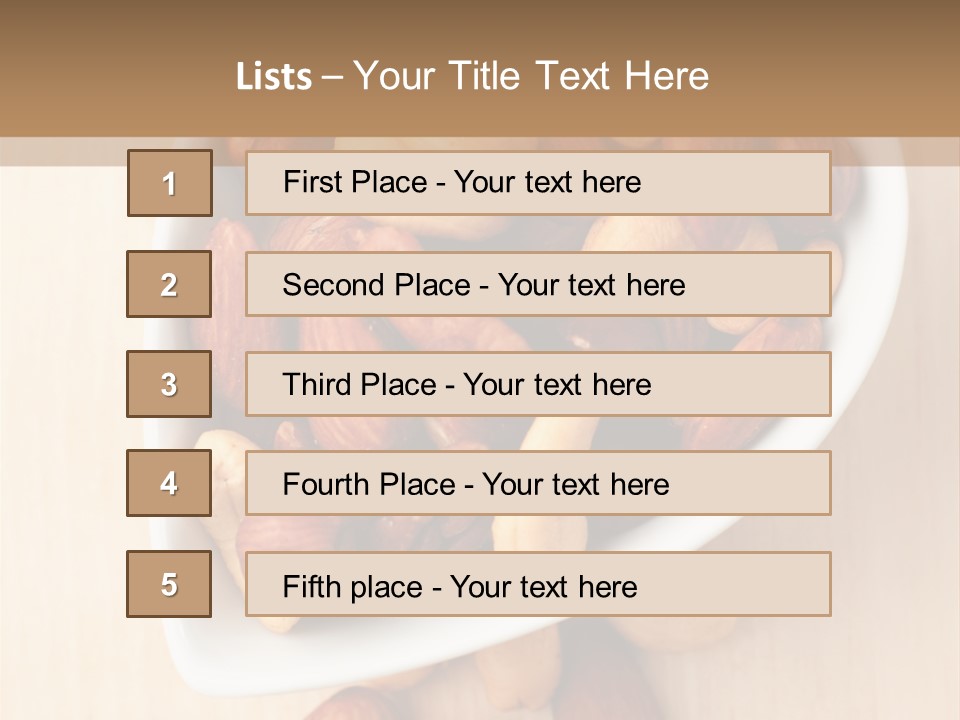Select the Your Title Text Here heading
Image resolution: width=960 pixels, height=720 pixels.
[x=531, y=76]
